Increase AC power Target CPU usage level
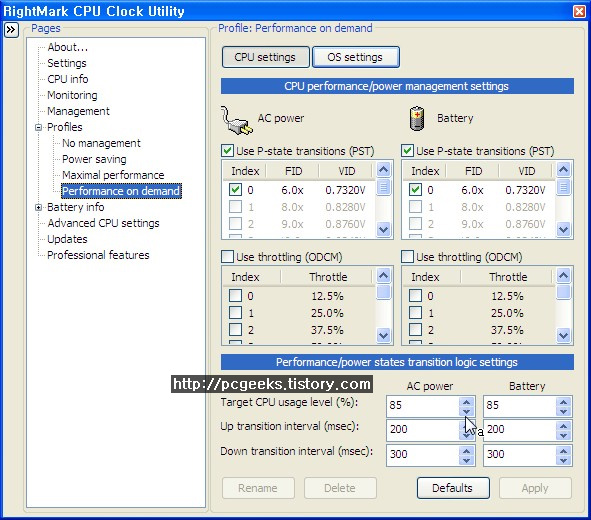 pos(467,402)
